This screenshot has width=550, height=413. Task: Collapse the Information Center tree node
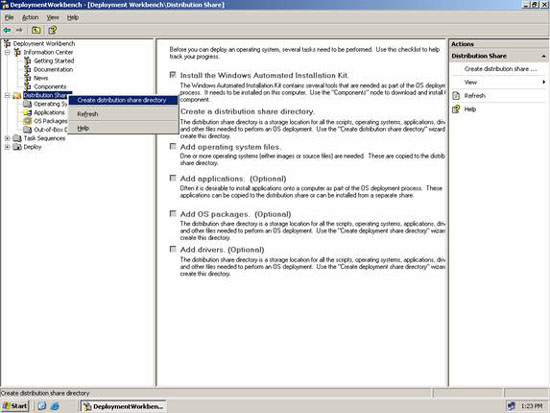pos(7,52)
